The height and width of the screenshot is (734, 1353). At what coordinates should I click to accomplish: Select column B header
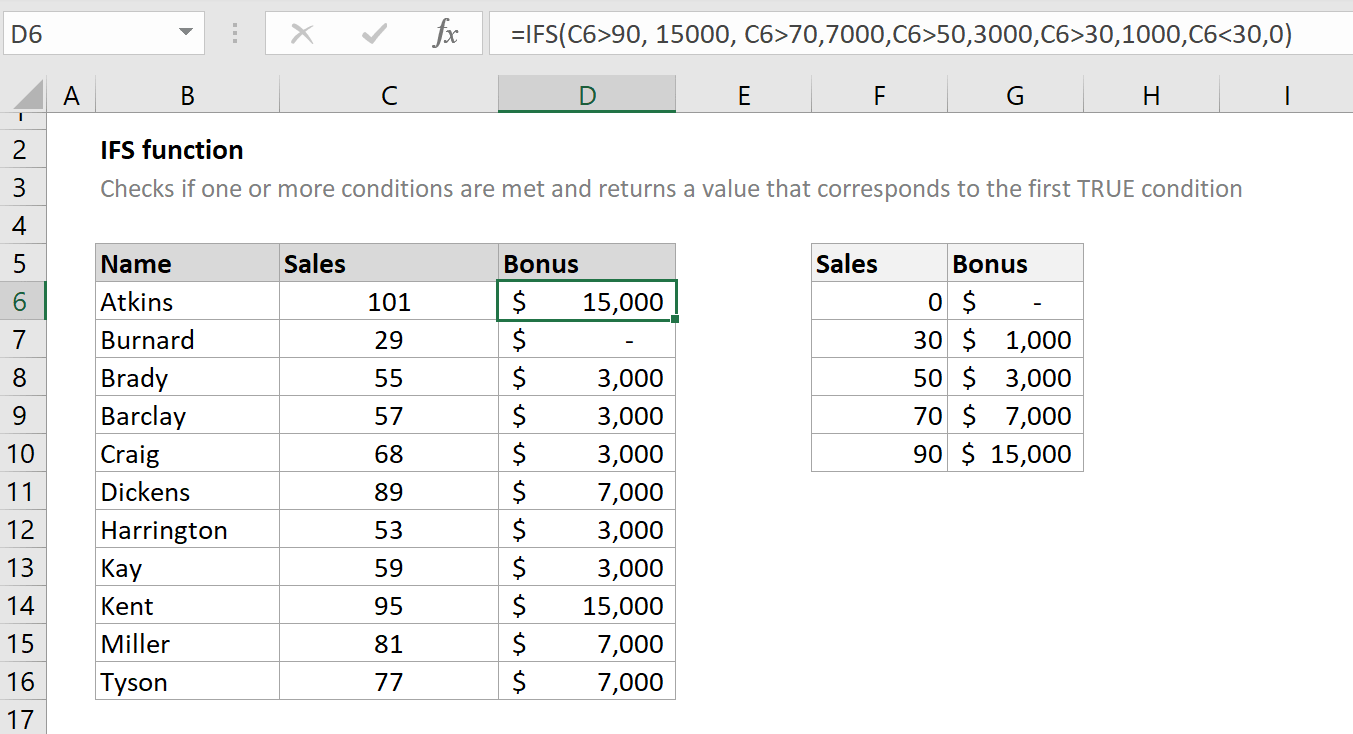click(187, 96)
